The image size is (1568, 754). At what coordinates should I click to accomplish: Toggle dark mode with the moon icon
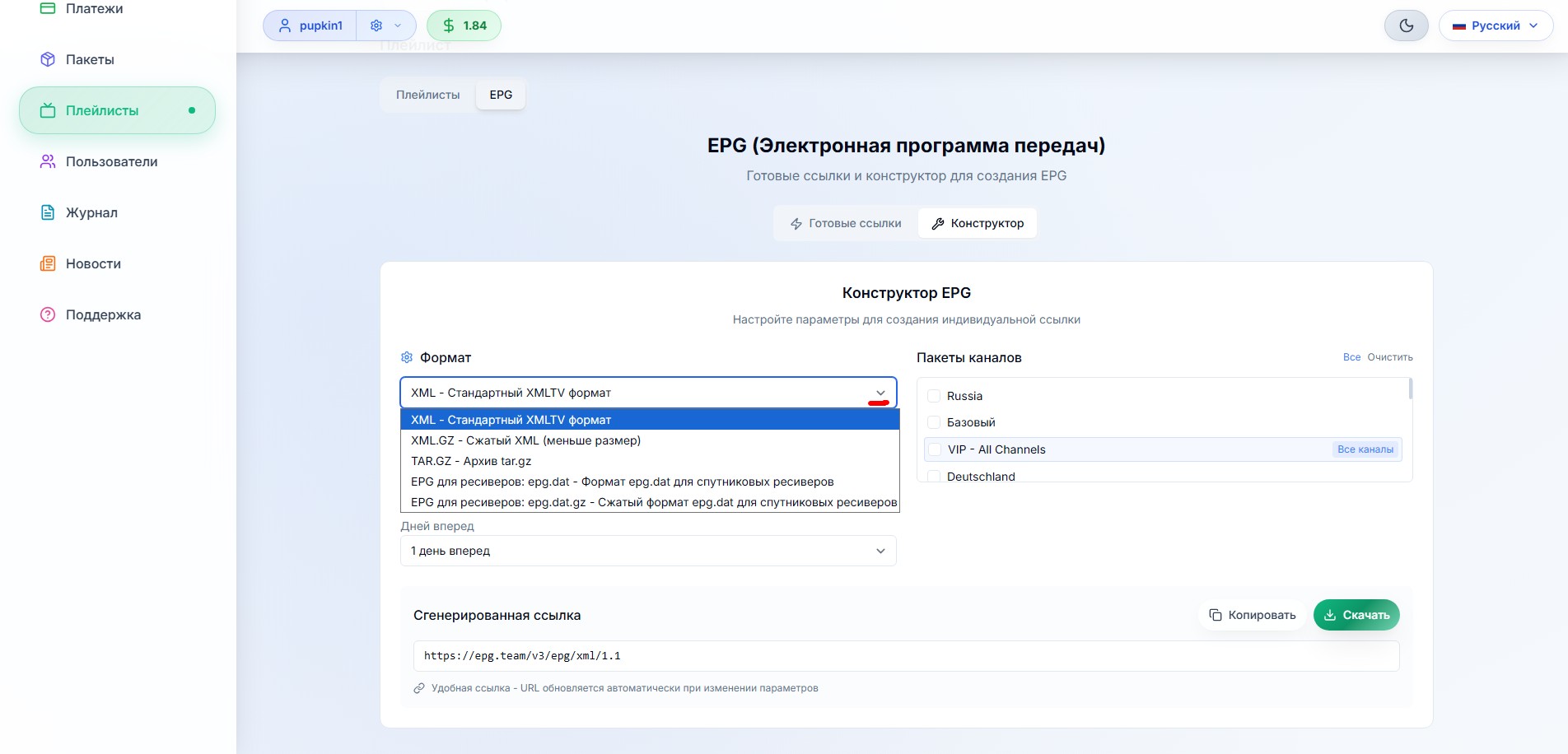(1407, 26)
